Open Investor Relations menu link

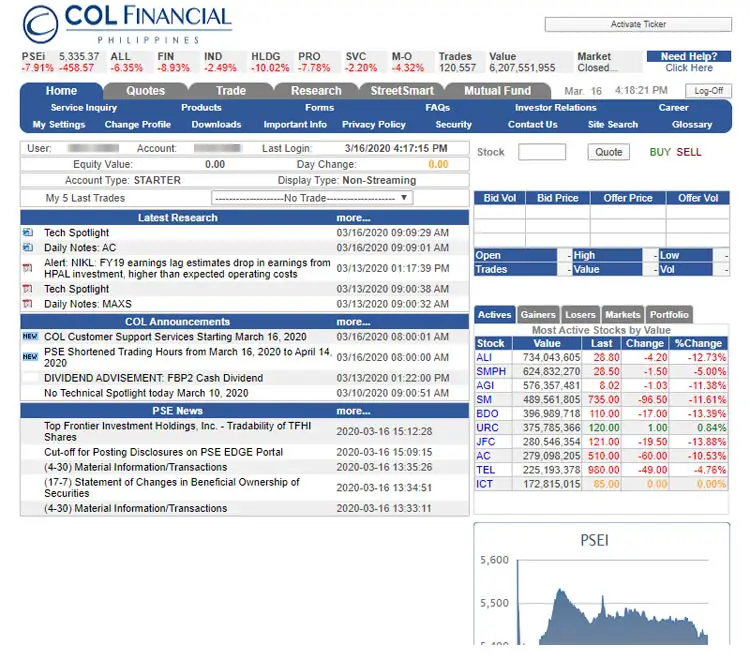(x=555, y=108)
